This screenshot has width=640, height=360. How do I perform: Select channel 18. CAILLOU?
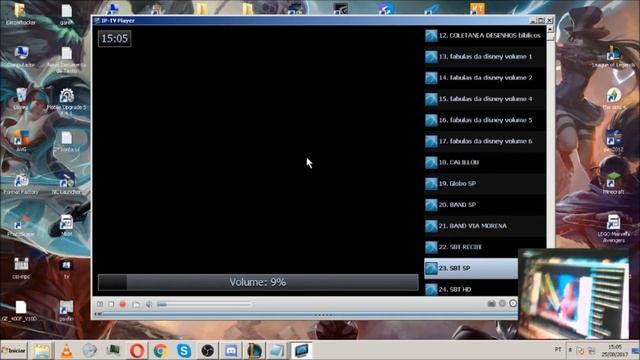(x=484, y=162)
